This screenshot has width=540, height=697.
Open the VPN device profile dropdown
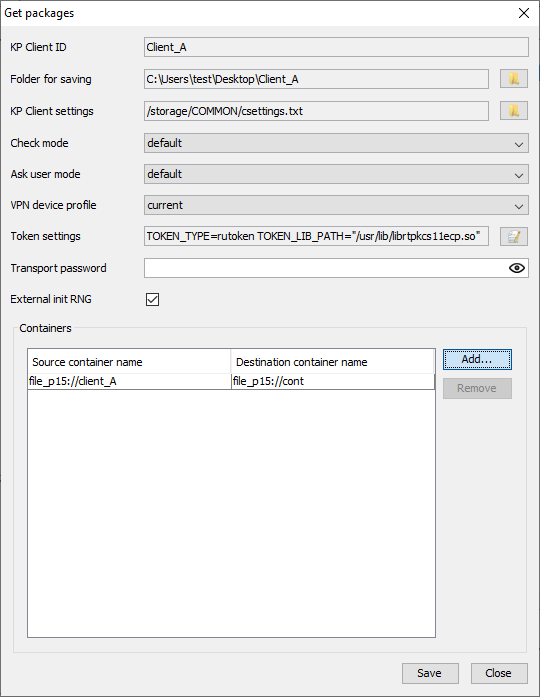[336, 205]
